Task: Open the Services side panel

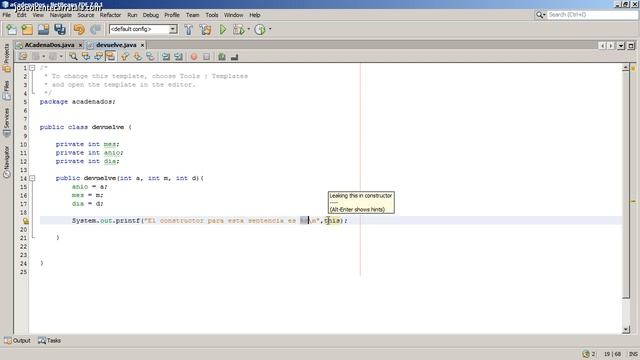Action: [7, 122]
